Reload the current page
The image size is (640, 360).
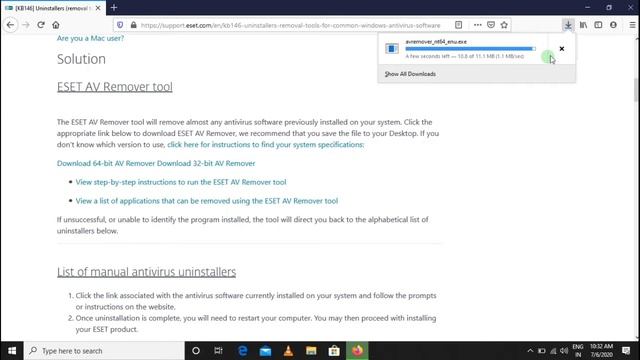[41, 25]
